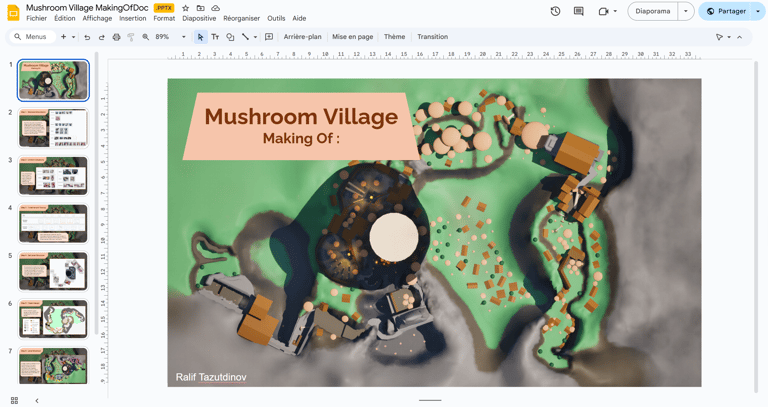Open the Diapositive menu

coord(199,18)
